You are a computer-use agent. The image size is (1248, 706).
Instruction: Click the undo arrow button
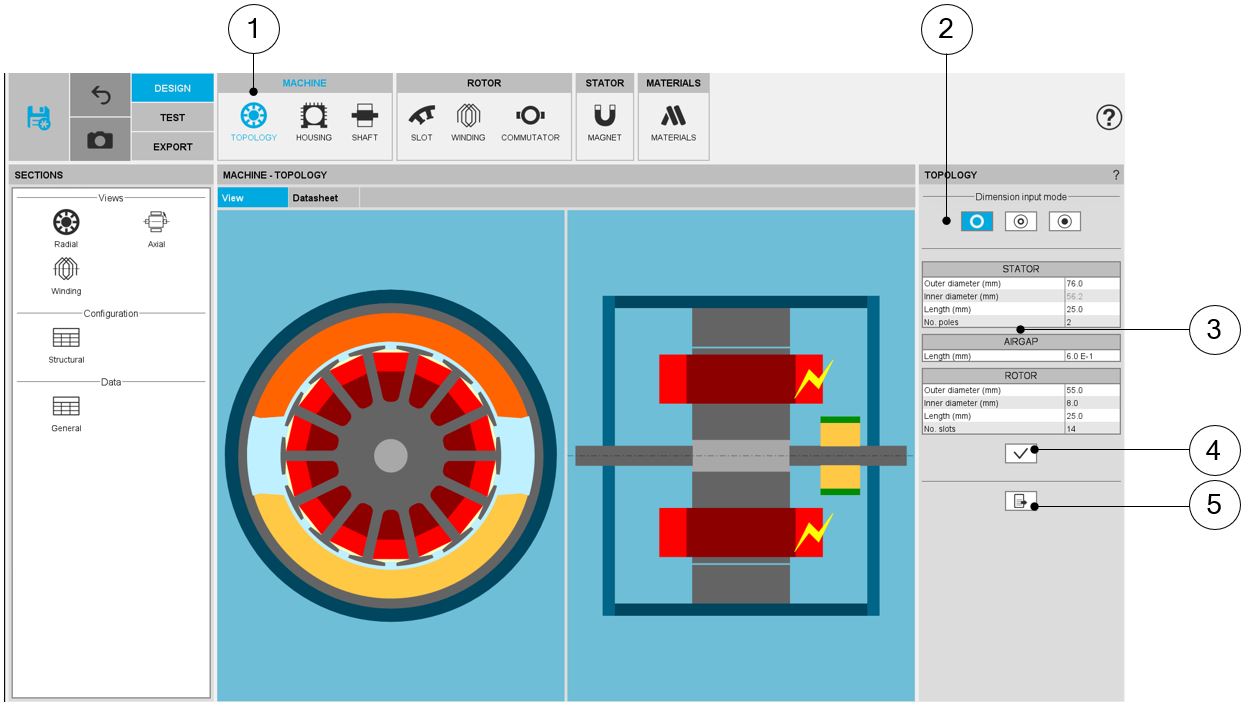(x=100, y=94)
